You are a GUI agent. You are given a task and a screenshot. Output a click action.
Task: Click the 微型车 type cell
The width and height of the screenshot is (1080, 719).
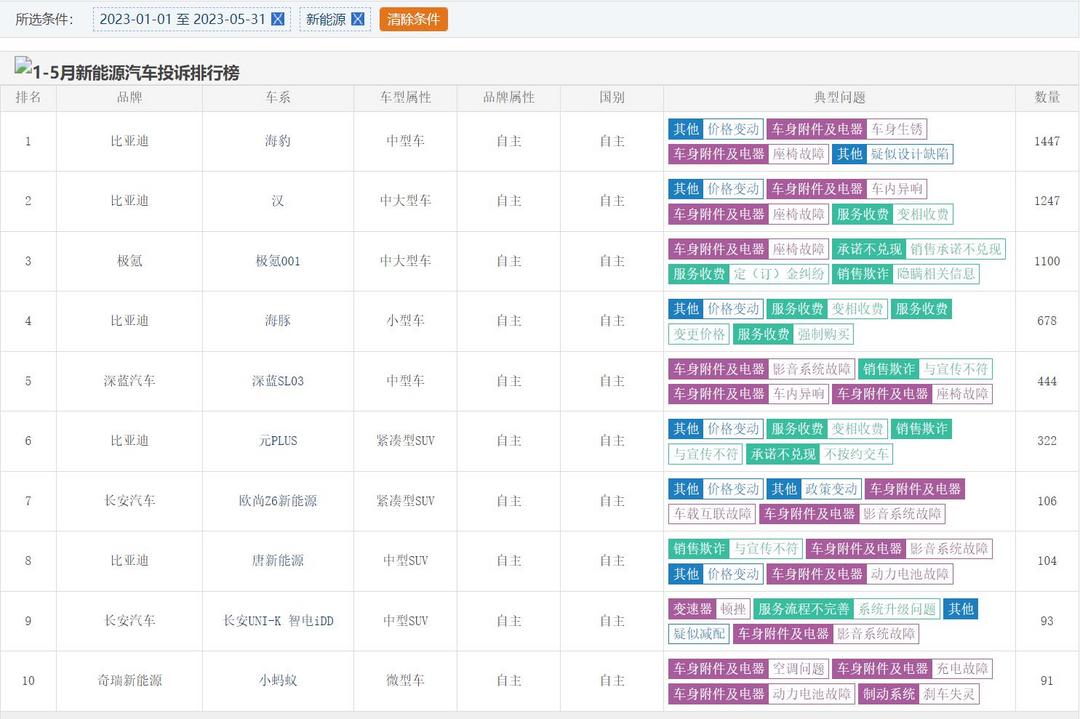(405, 680)
